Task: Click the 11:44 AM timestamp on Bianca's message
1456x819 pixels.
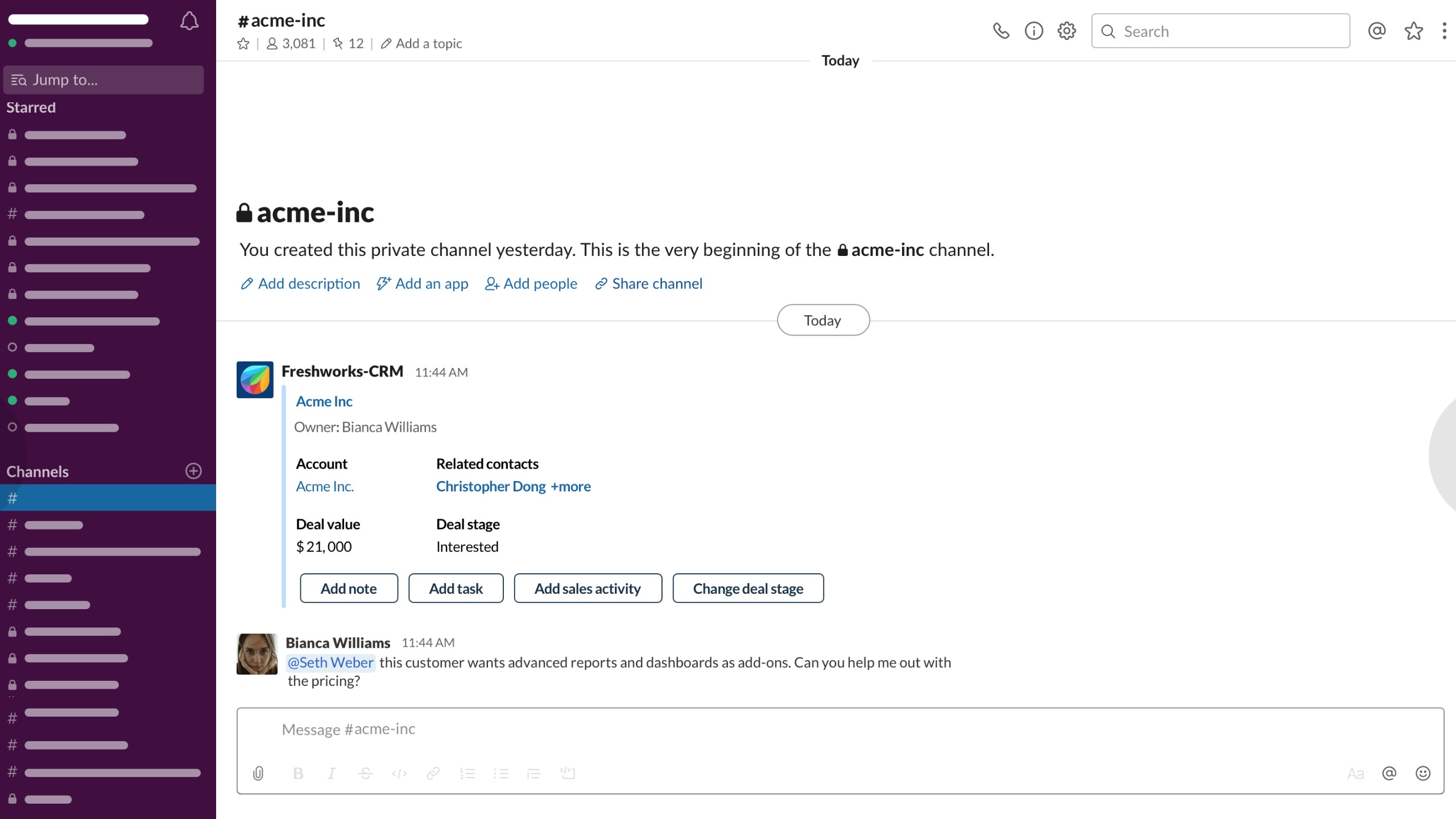Action: (428, 643)
